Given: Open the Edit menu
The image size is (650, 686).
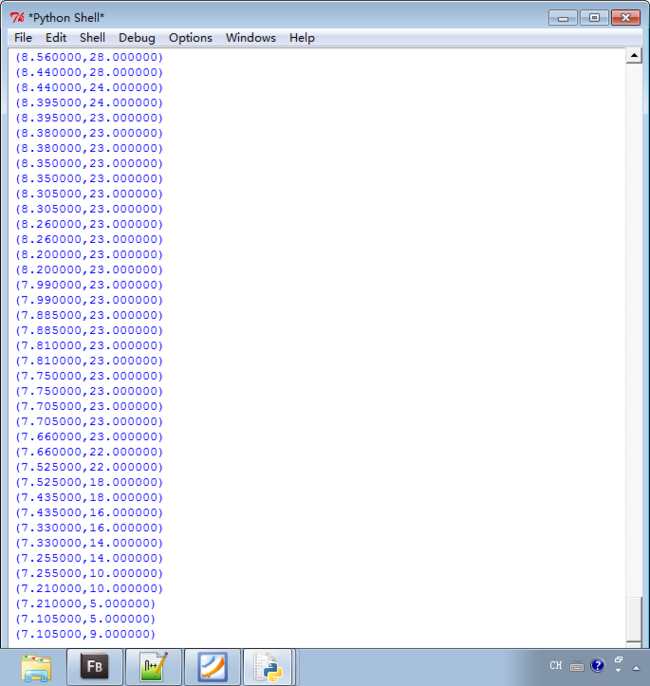Looking at the screenshot, I should point(56,38).
